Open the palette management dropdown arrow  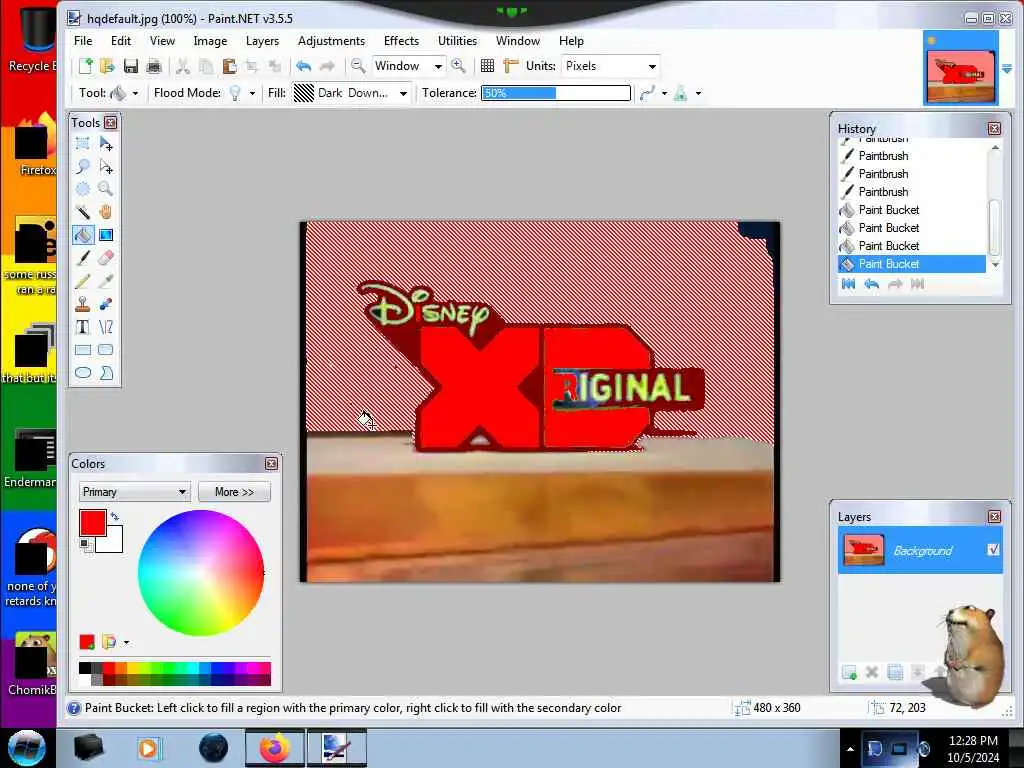(x=126, y=643)
